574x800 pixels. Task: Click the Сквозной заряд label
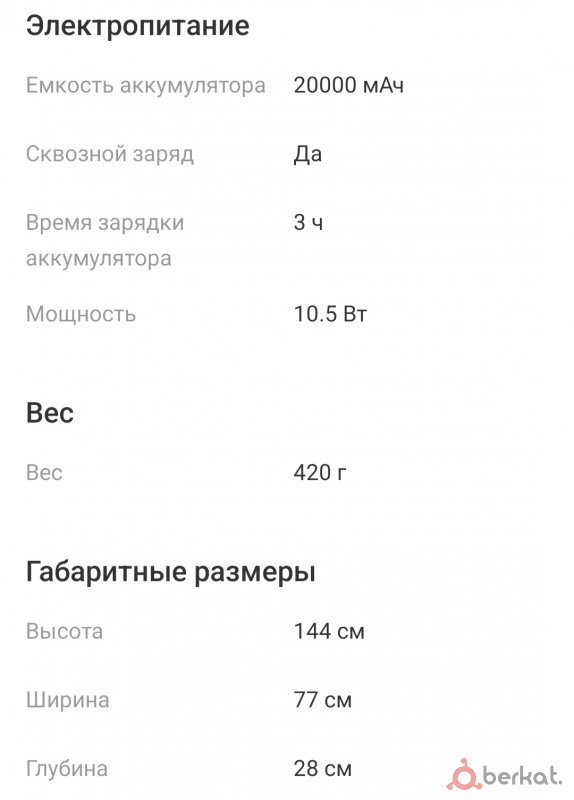click(110, 154)
